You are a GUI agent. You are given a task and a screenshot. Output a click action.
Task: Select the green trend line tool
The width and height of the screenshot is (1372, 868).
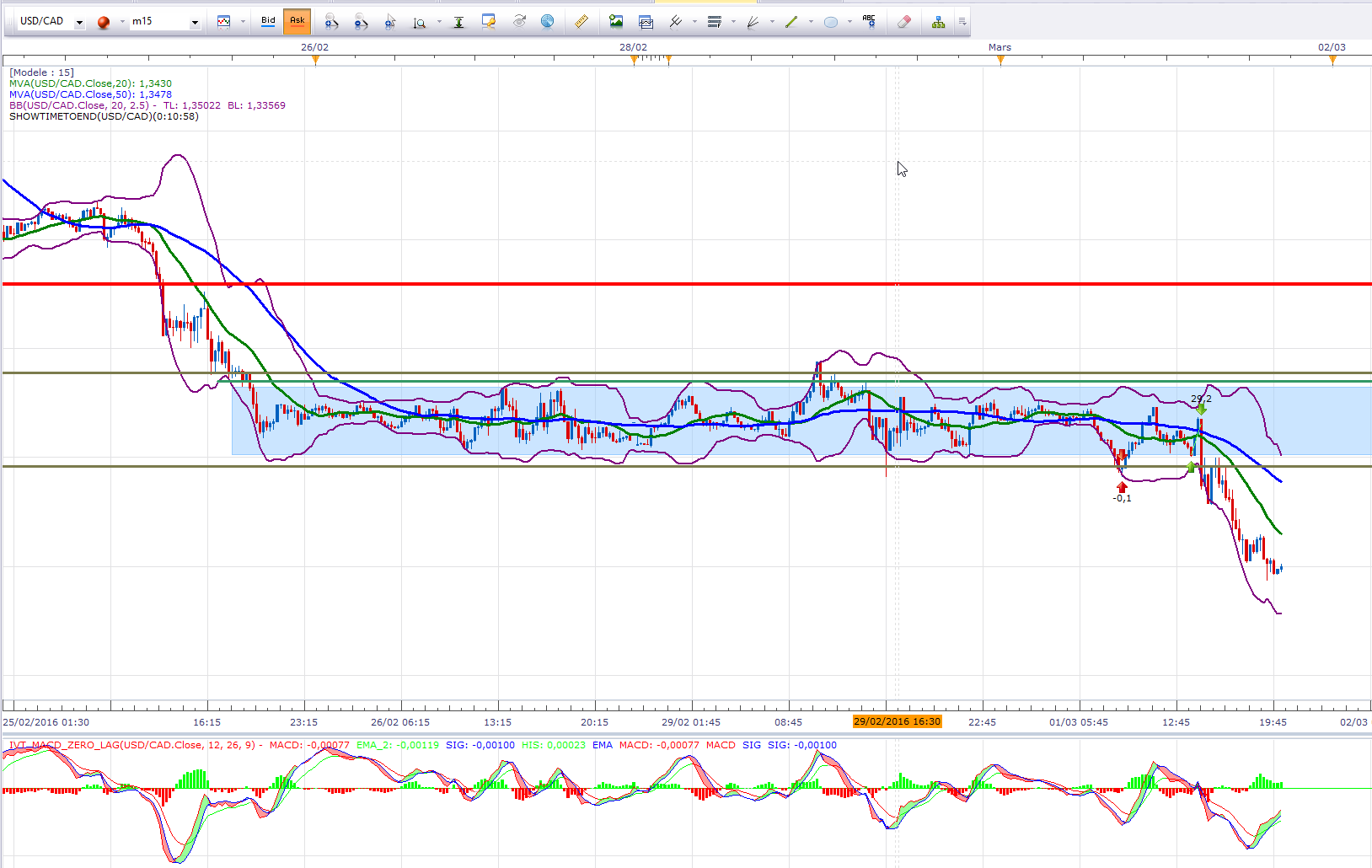point(791,22)
